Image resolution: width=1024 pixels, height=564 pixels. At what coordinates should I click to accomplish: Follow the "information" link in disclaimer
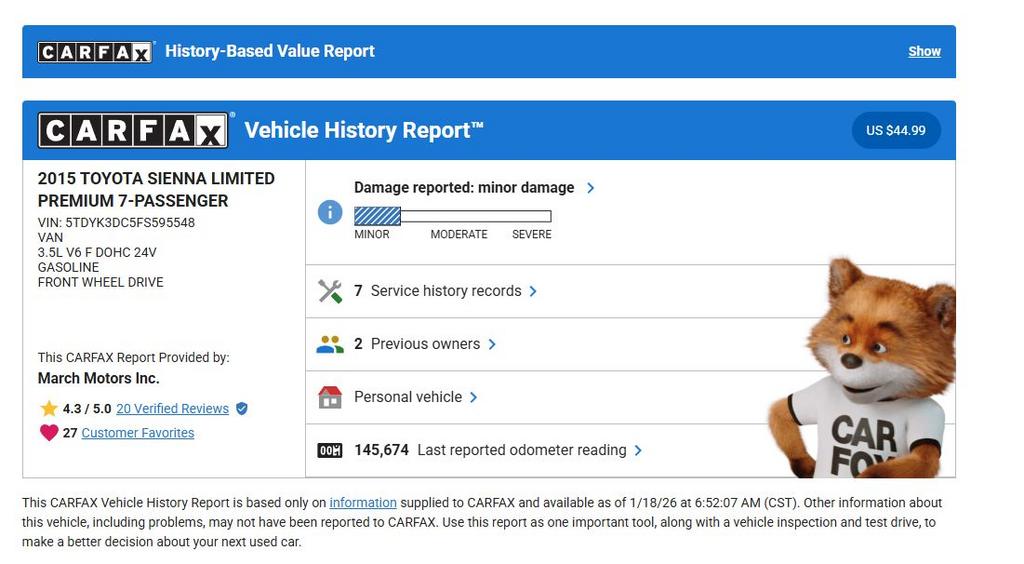pyautogui.click(x=363, y=503)
